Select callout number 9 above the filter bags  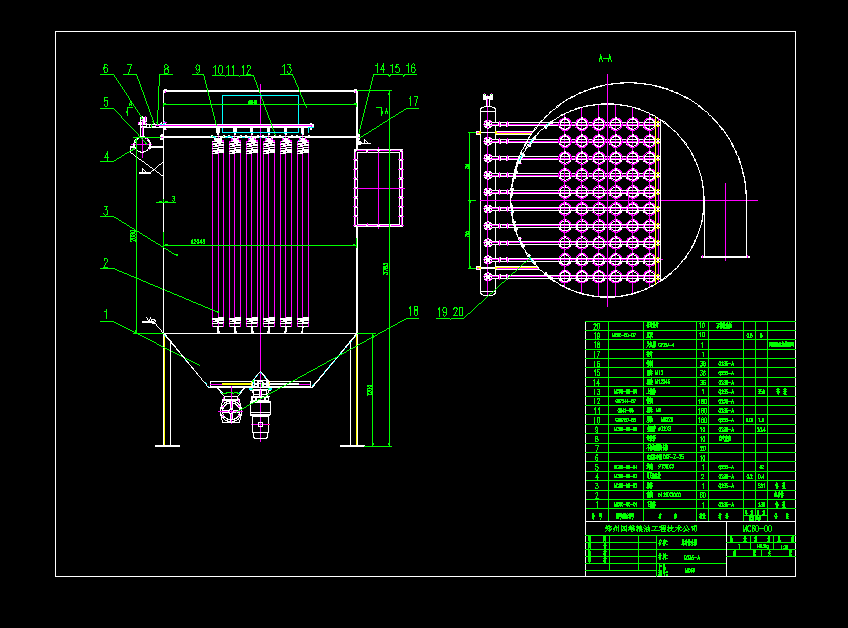pos(197,69)
